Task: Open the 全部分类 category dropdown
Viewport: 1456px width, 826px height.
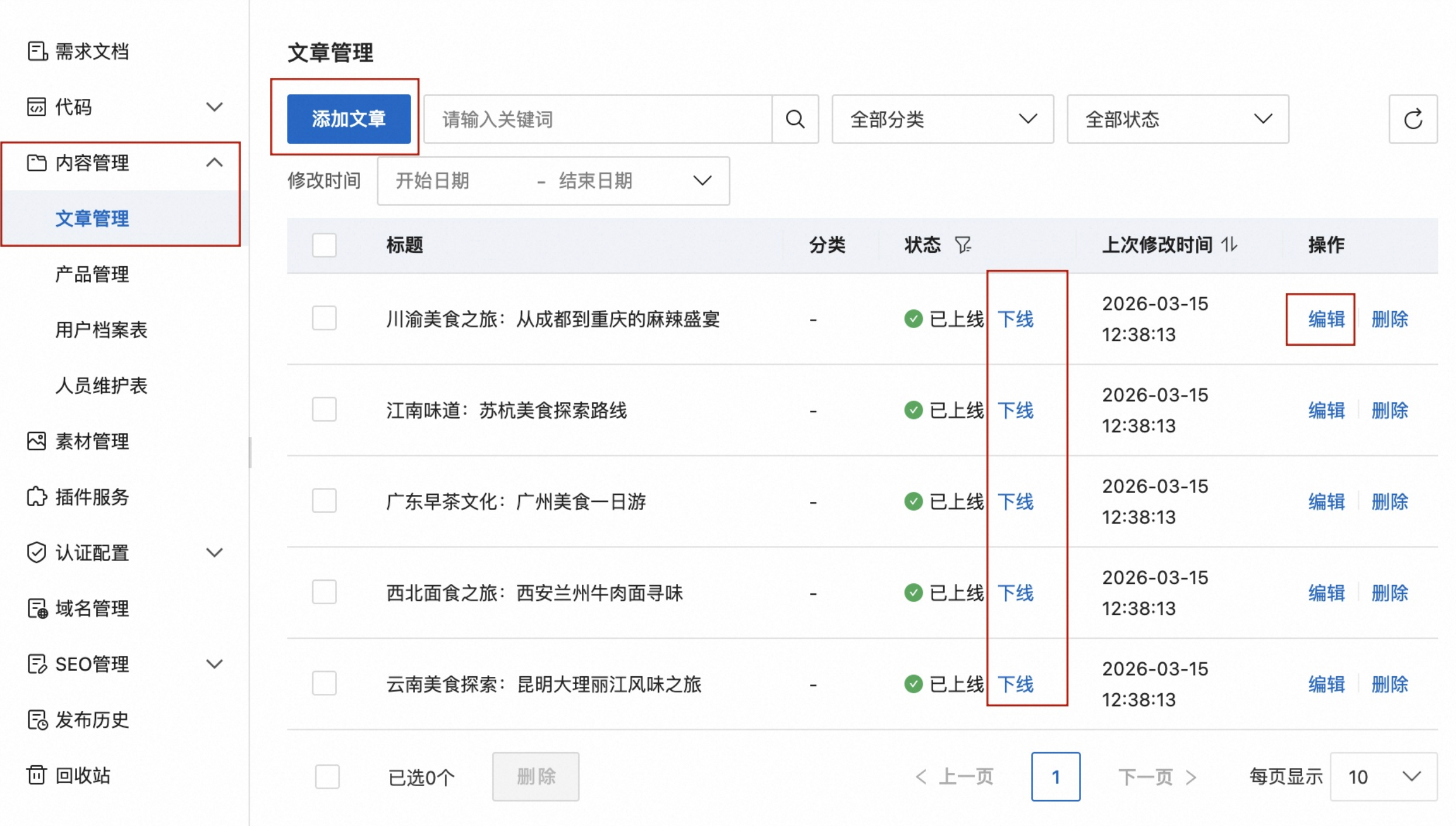Action: click(943, 119)
